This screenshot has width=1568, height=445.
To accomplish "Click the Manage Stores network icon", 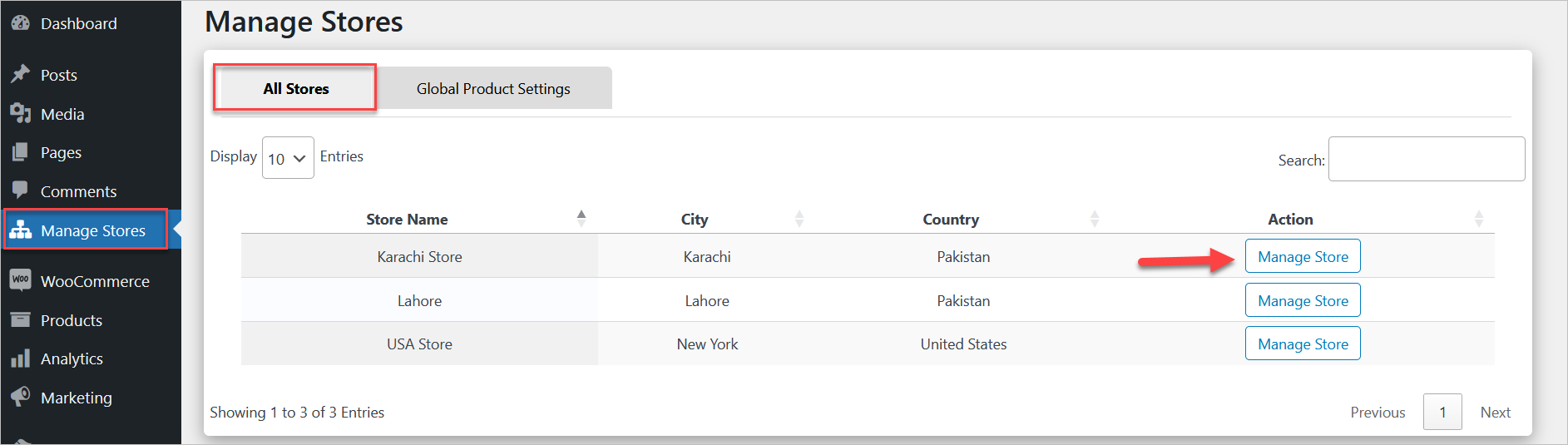I will 21,230.
